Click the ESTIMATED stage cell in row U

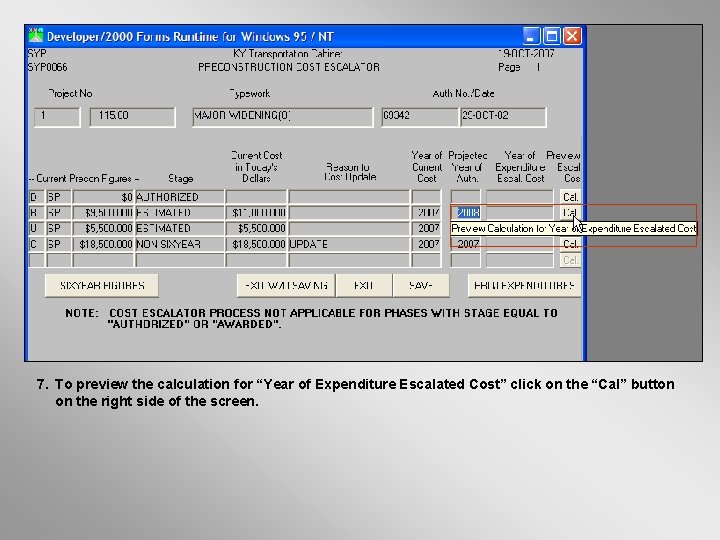point(180,228)
